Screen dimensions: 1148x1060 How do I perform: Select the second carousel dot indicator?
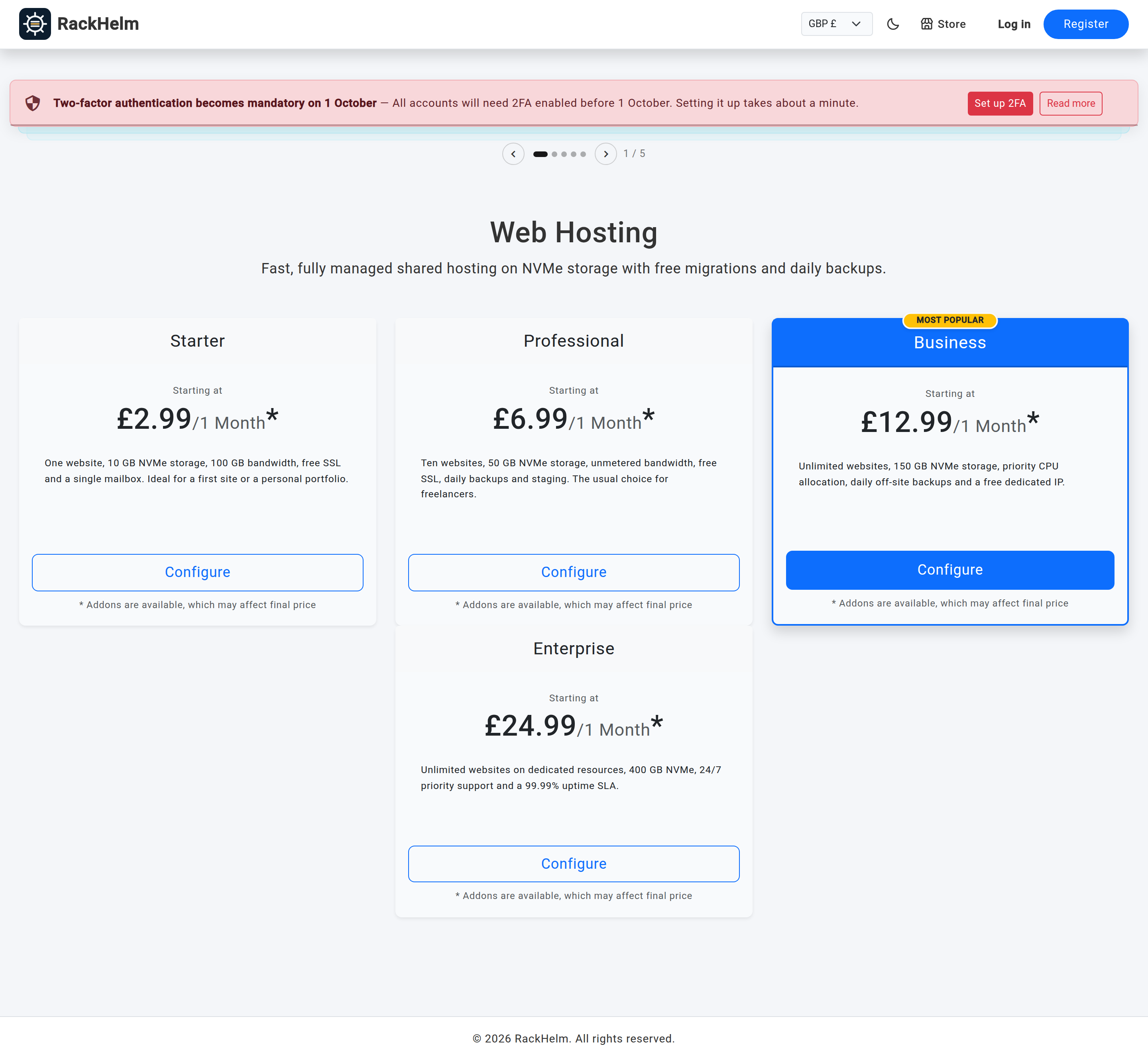(554, 154)
